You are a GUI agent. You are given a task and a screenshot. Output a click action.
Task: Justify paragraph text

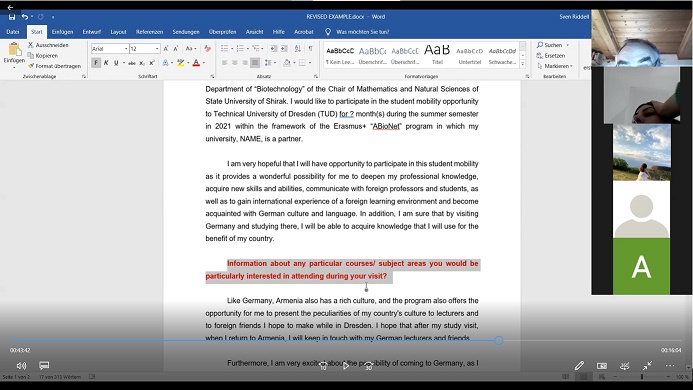[x=255, y=63]
